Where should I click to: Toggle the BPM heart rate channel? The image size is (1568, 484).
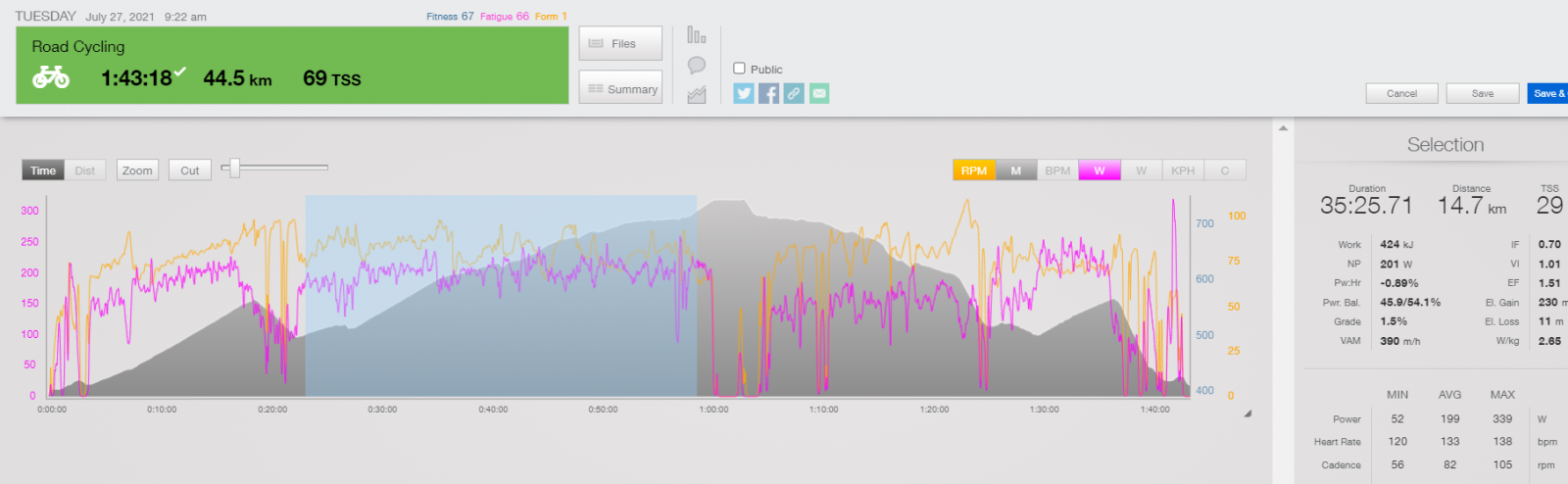pyautogui.click(x=1057, y=170)
